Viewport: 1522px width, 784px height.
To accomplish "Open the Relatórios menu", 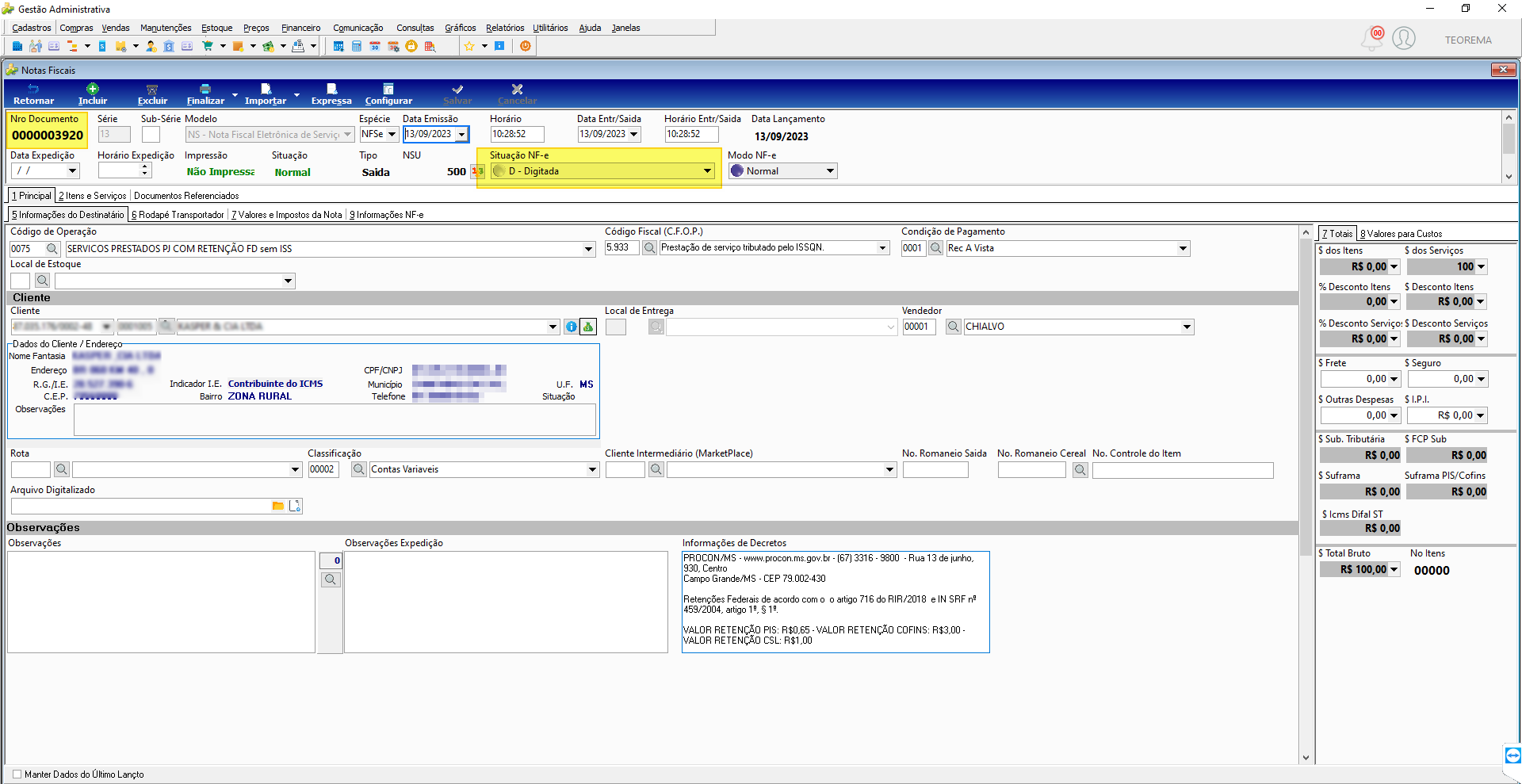I will tap(505, 28).
